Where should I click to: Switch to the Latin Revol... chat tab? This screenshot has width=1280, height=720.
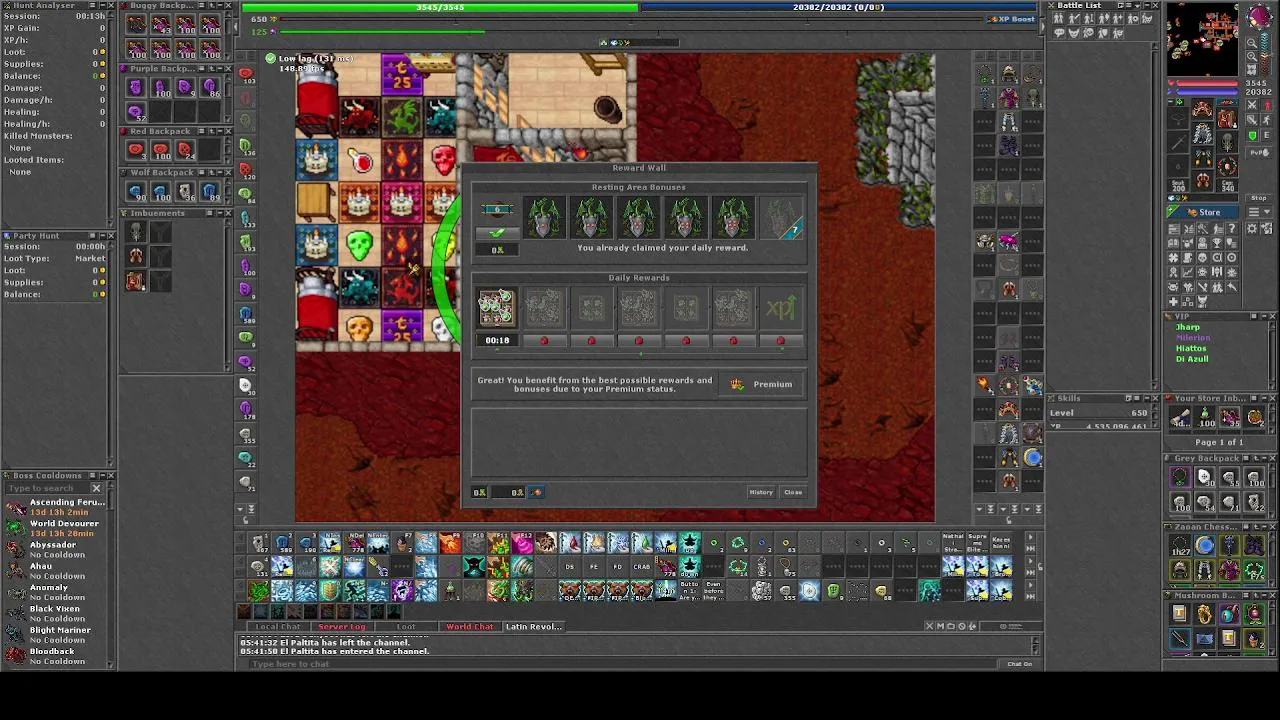[x=534, y=627]
